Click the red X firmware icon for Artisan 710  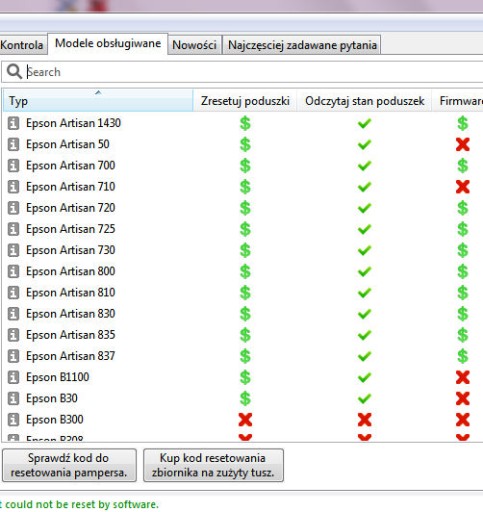(x=463, y=187)
